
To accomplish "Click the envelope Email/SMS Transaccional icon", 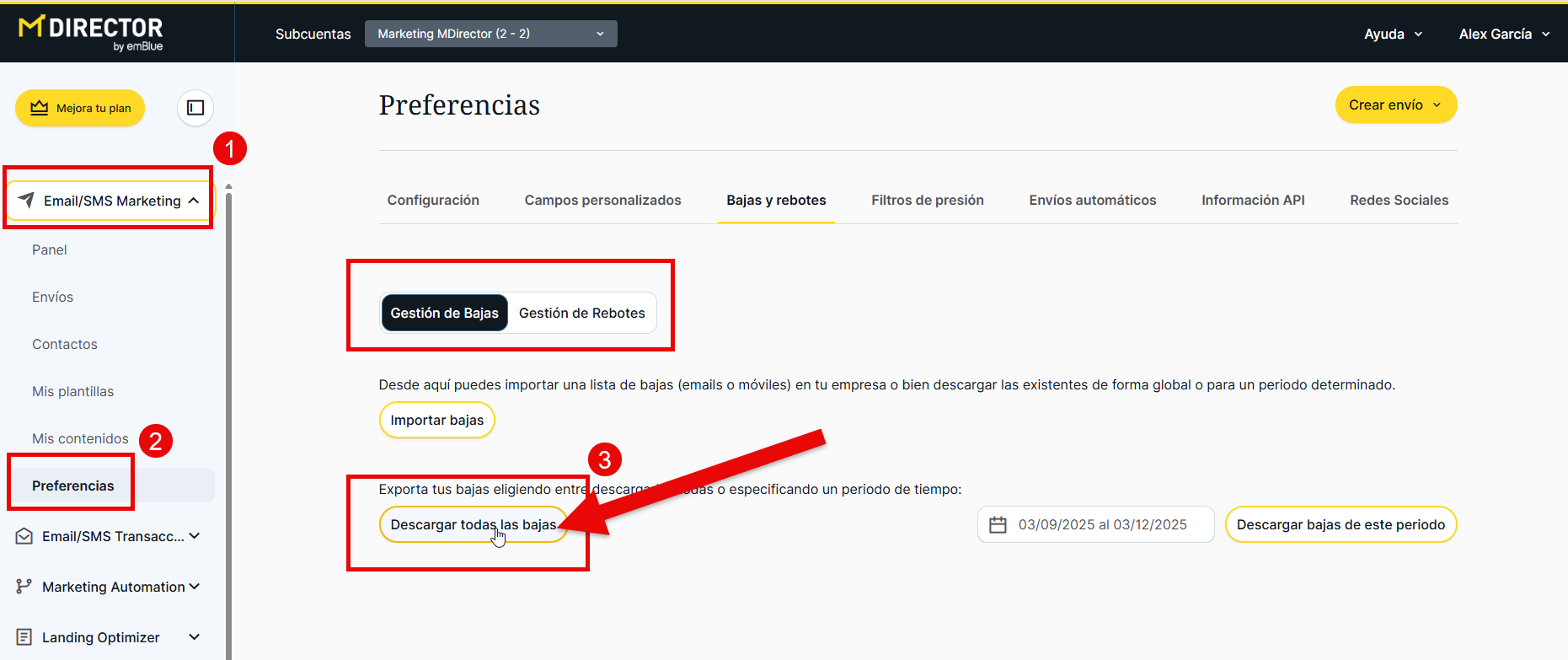I will 24,536.
